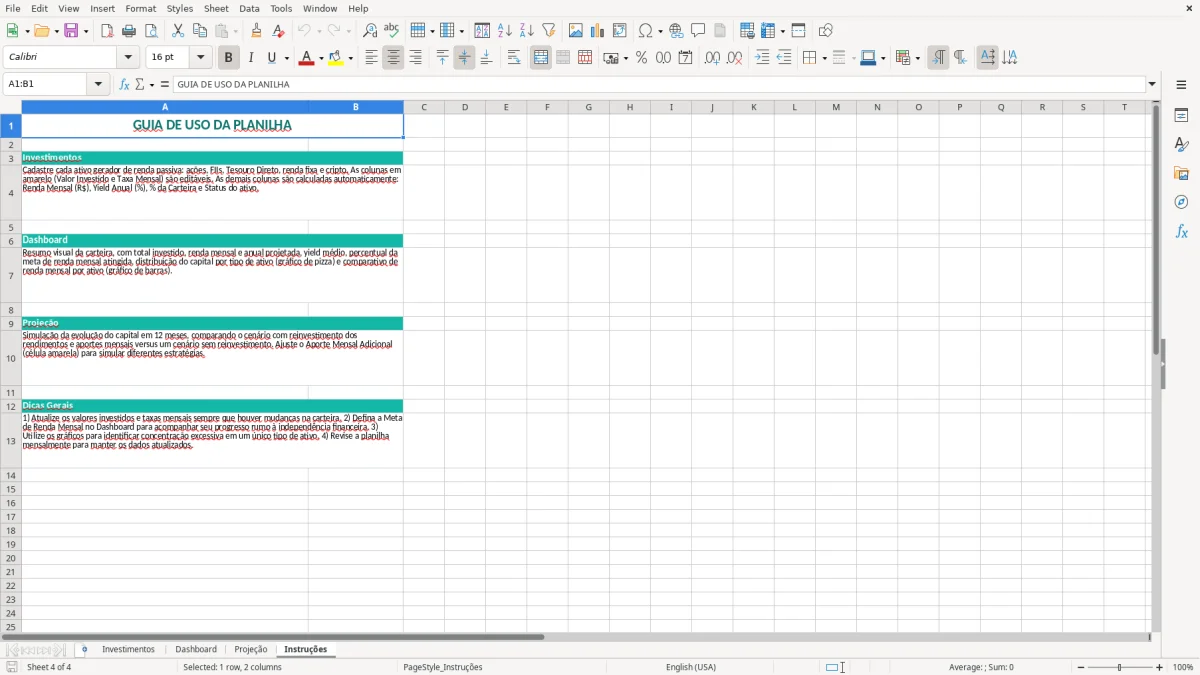
Task: Click the Function Wizard fx button
Action: [x=124, y=84]
